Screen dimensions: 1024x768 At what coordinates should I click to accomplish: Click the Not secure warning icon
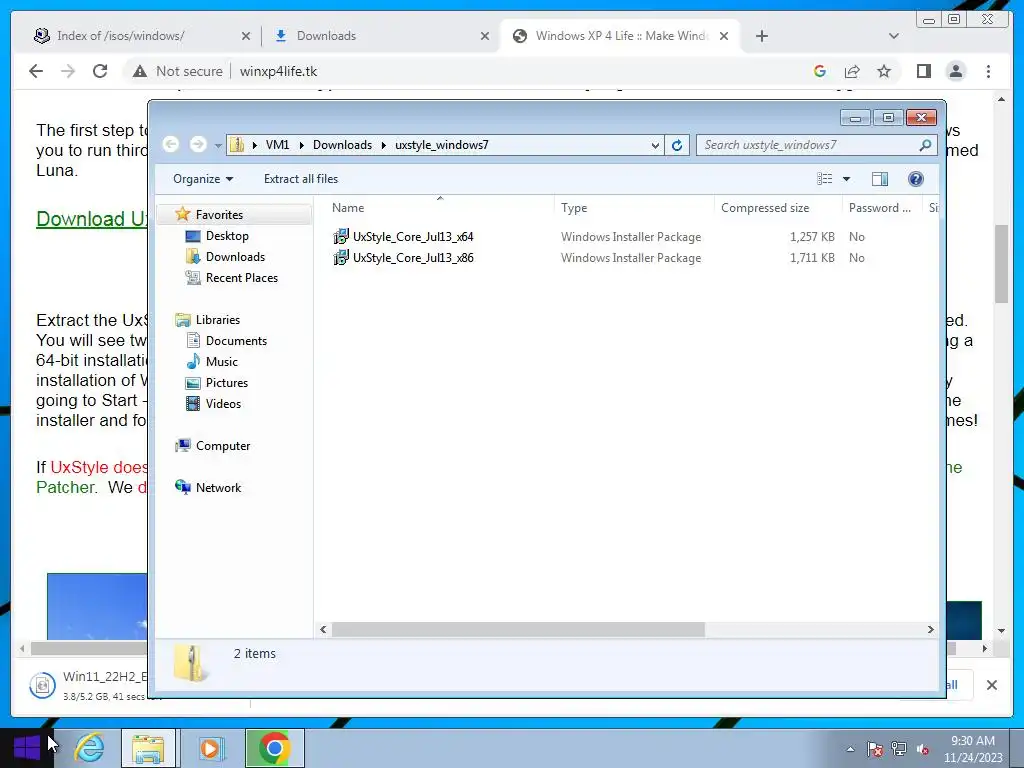(x=139, y=71)
